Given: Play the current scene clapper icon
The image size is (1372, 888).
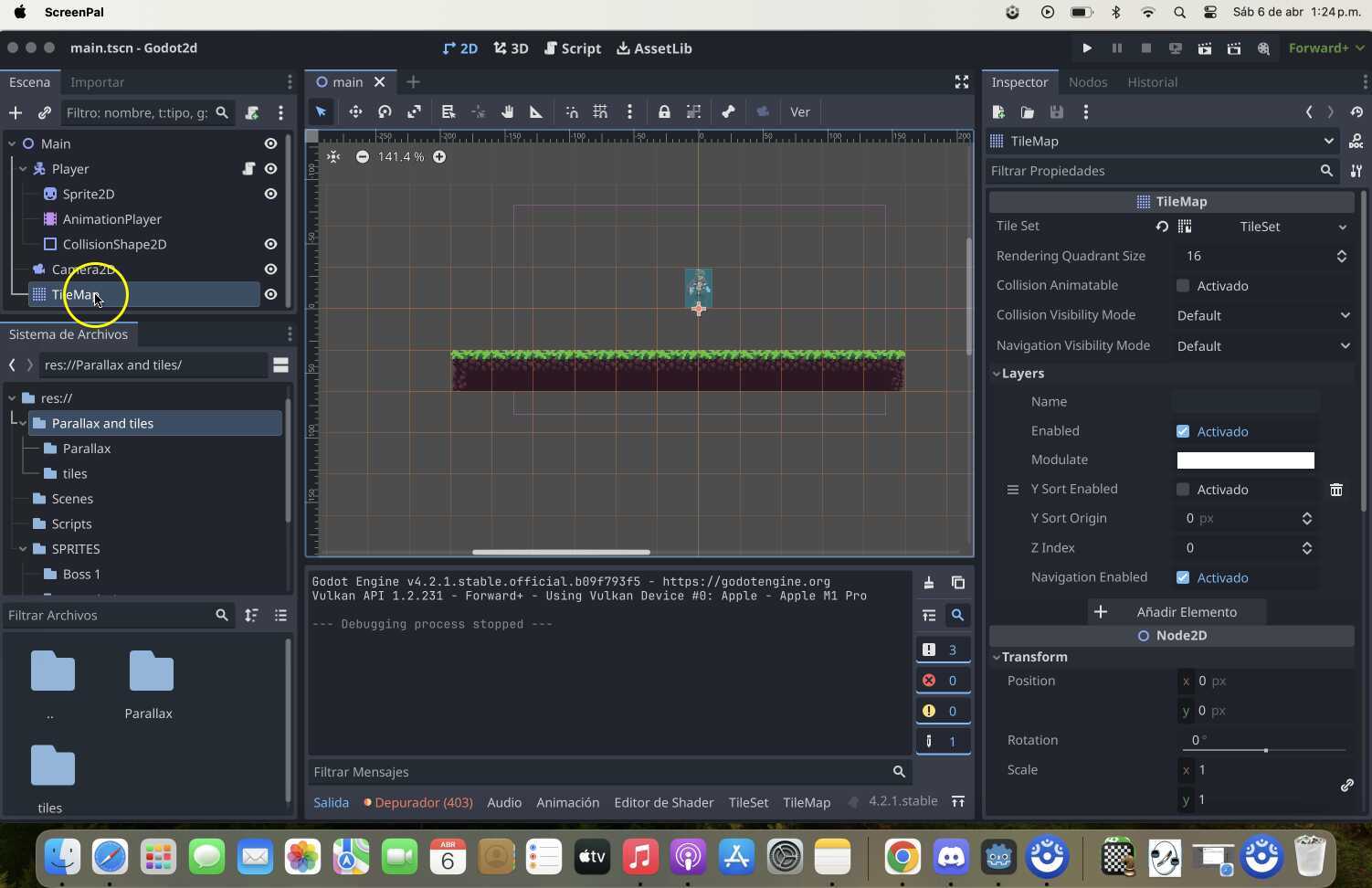Looking at the screenshot, I should tap(1205, 48).
